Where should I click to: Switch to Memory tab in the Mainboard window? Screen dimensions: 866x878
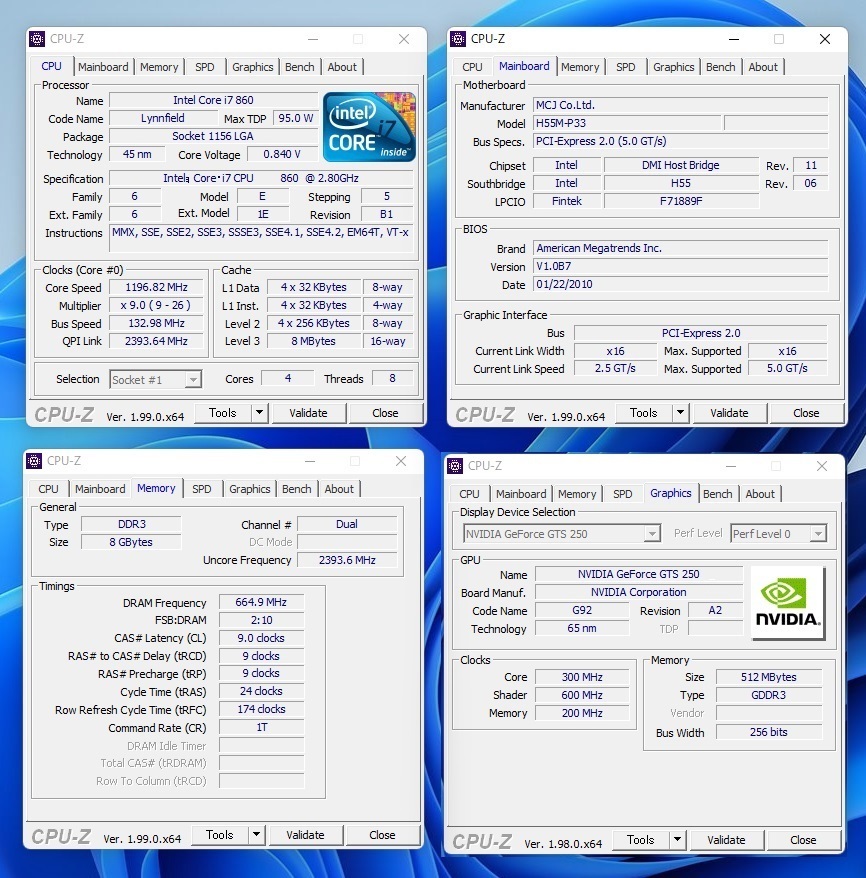tap(580, 67)
